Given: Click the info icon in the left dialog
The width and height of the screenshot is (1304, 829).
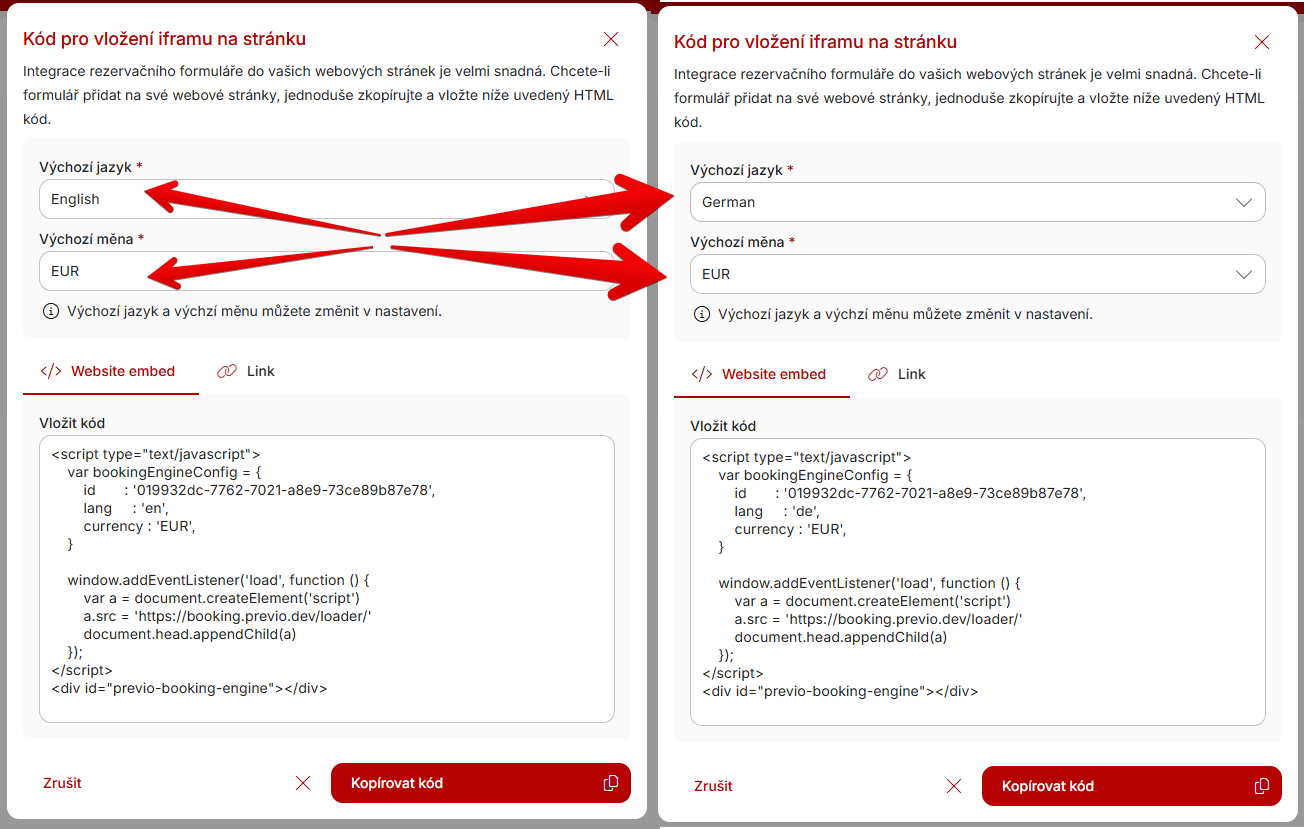Looking at the screenshot, I should click(51, 311).
